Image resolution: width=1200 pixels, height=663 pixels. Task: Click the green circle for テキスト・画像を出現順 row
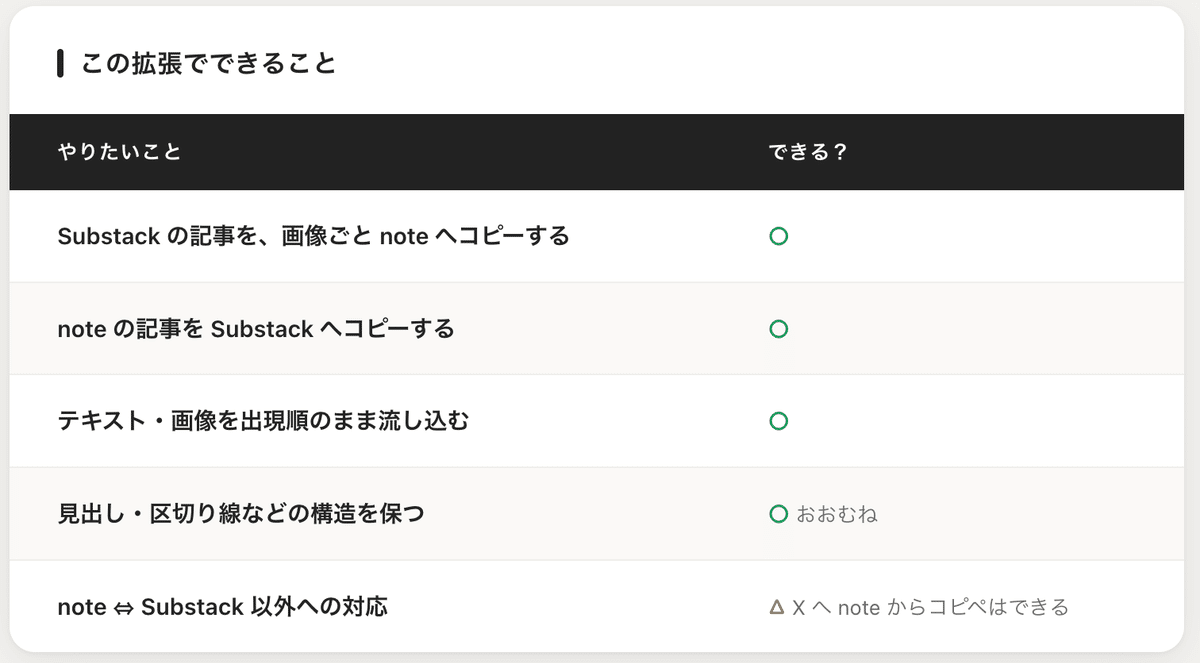pyautogui.click(x=779, y=421)
